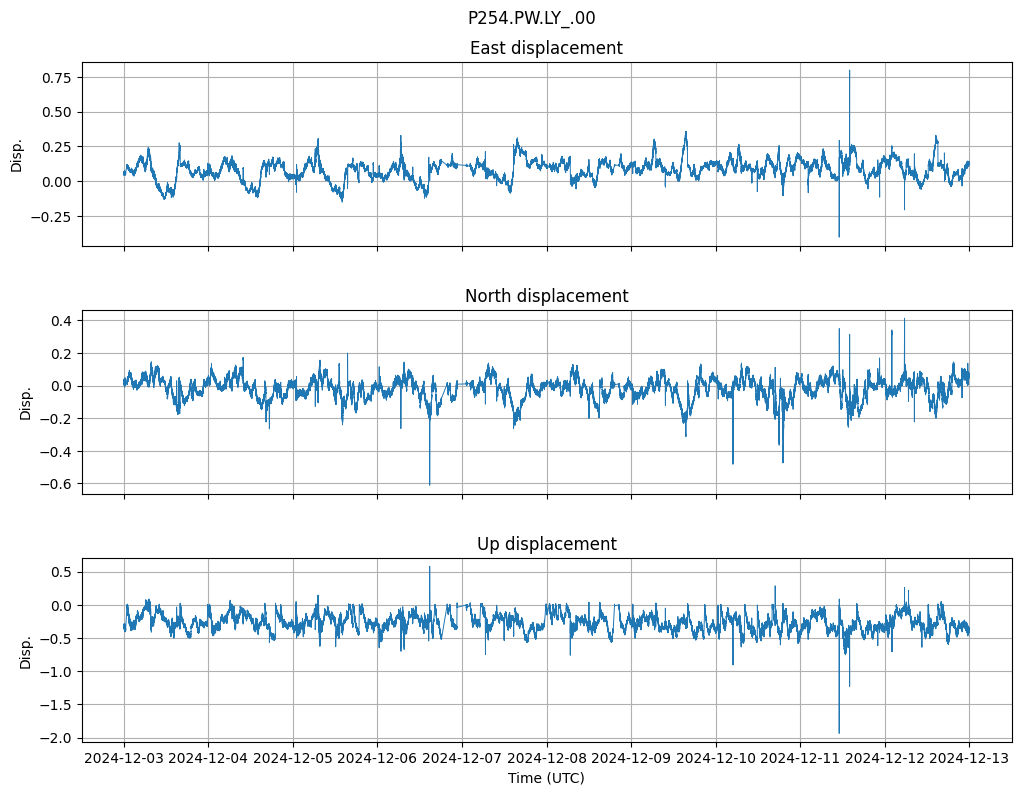This screenshot has height=795, width=1021.
Task: Select the 2024-12-13 date tick label
Action: coord(969,759)
